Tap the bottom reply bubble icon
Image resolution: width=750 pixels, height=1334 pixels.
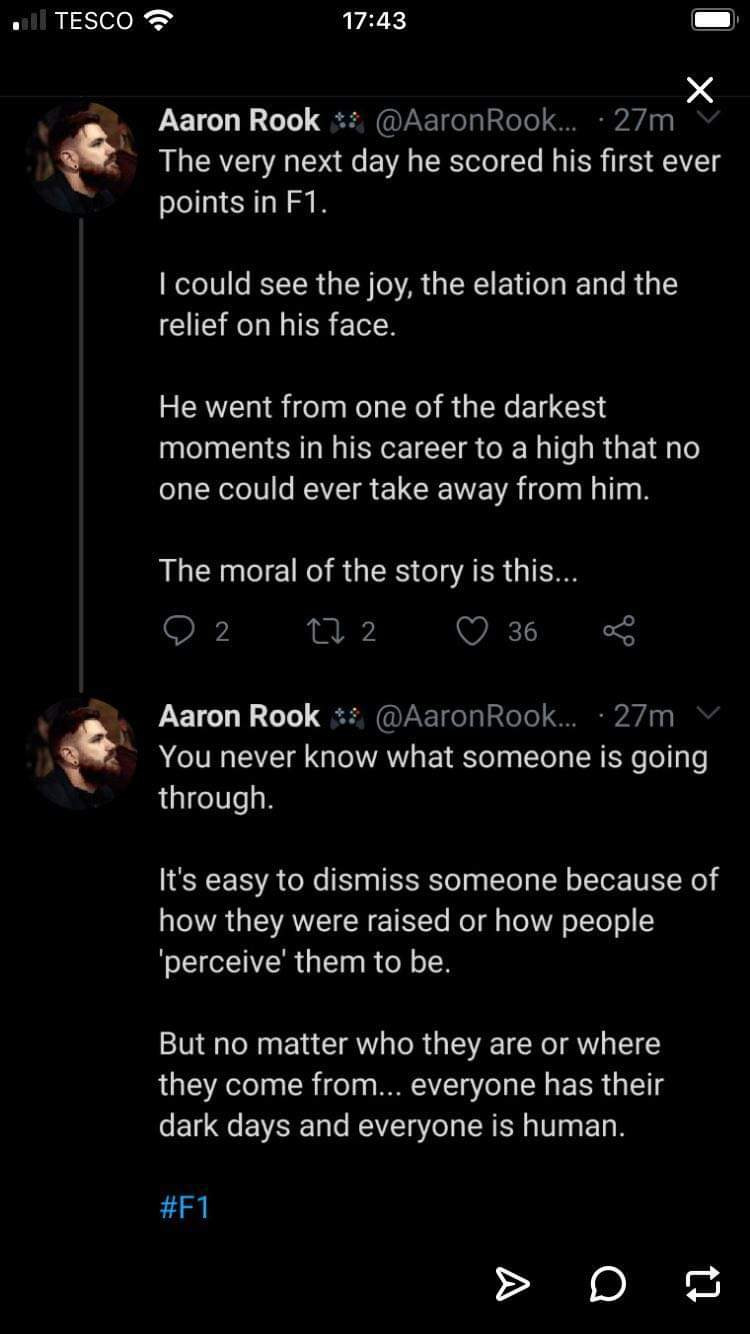(607, 1284)
